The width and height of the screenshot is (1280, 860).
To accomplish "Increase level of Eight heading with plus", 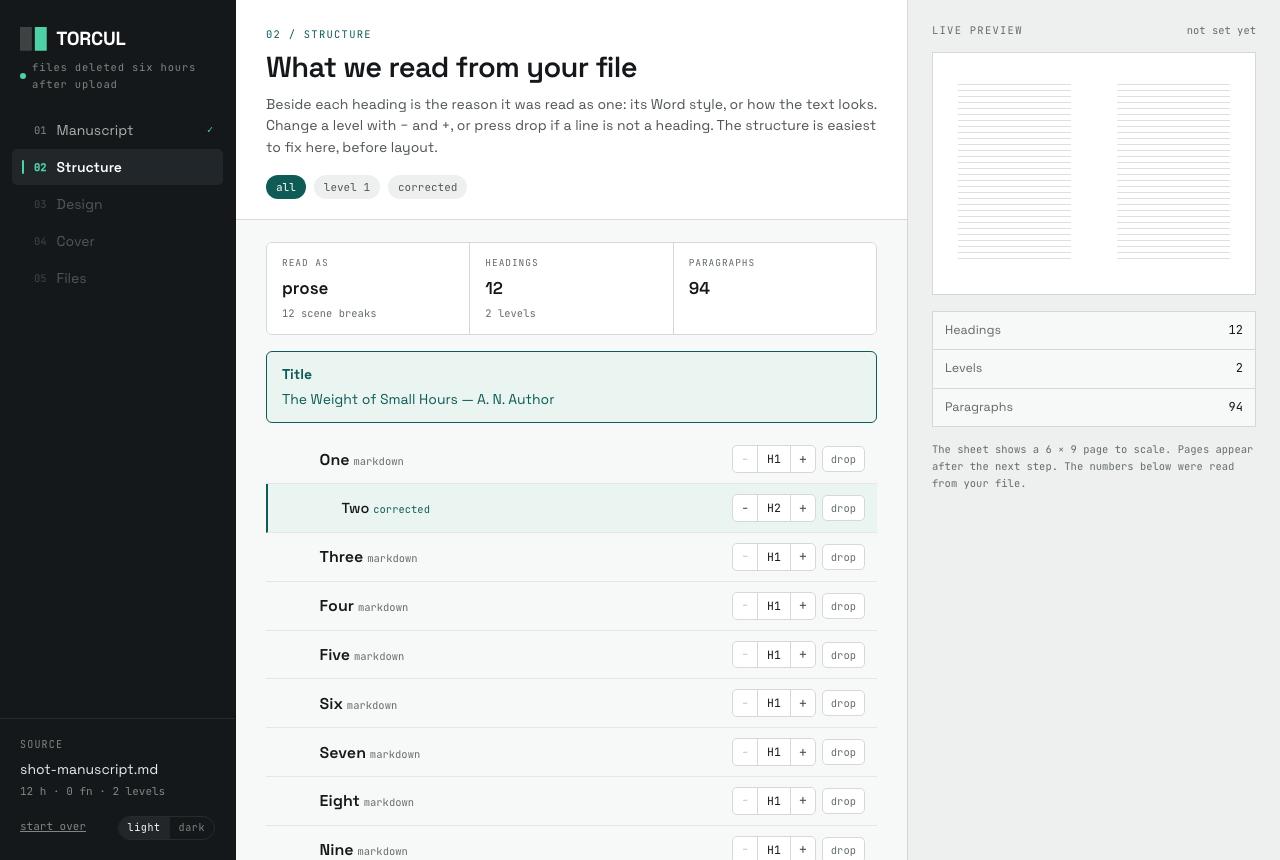I will (803, 801).
